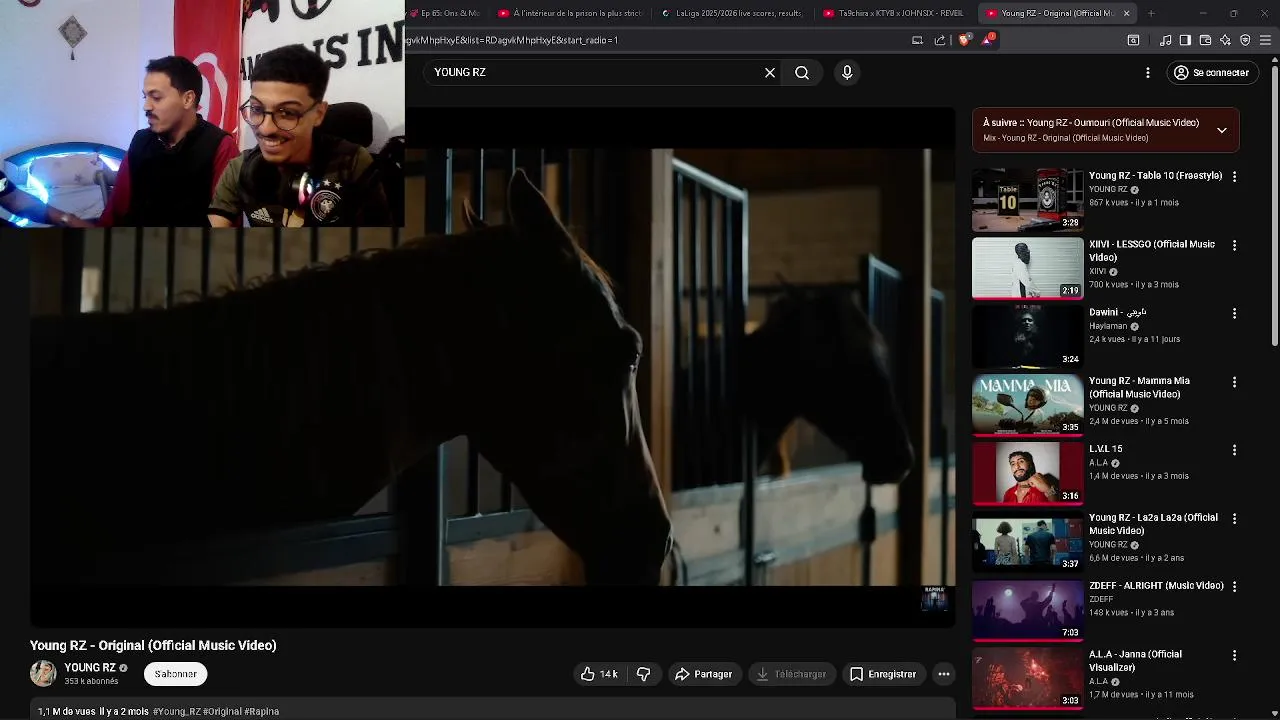Open YOUNG RZ channel avatar
The width and height of the screenshot is (1280, 720).
coord(43,673)
